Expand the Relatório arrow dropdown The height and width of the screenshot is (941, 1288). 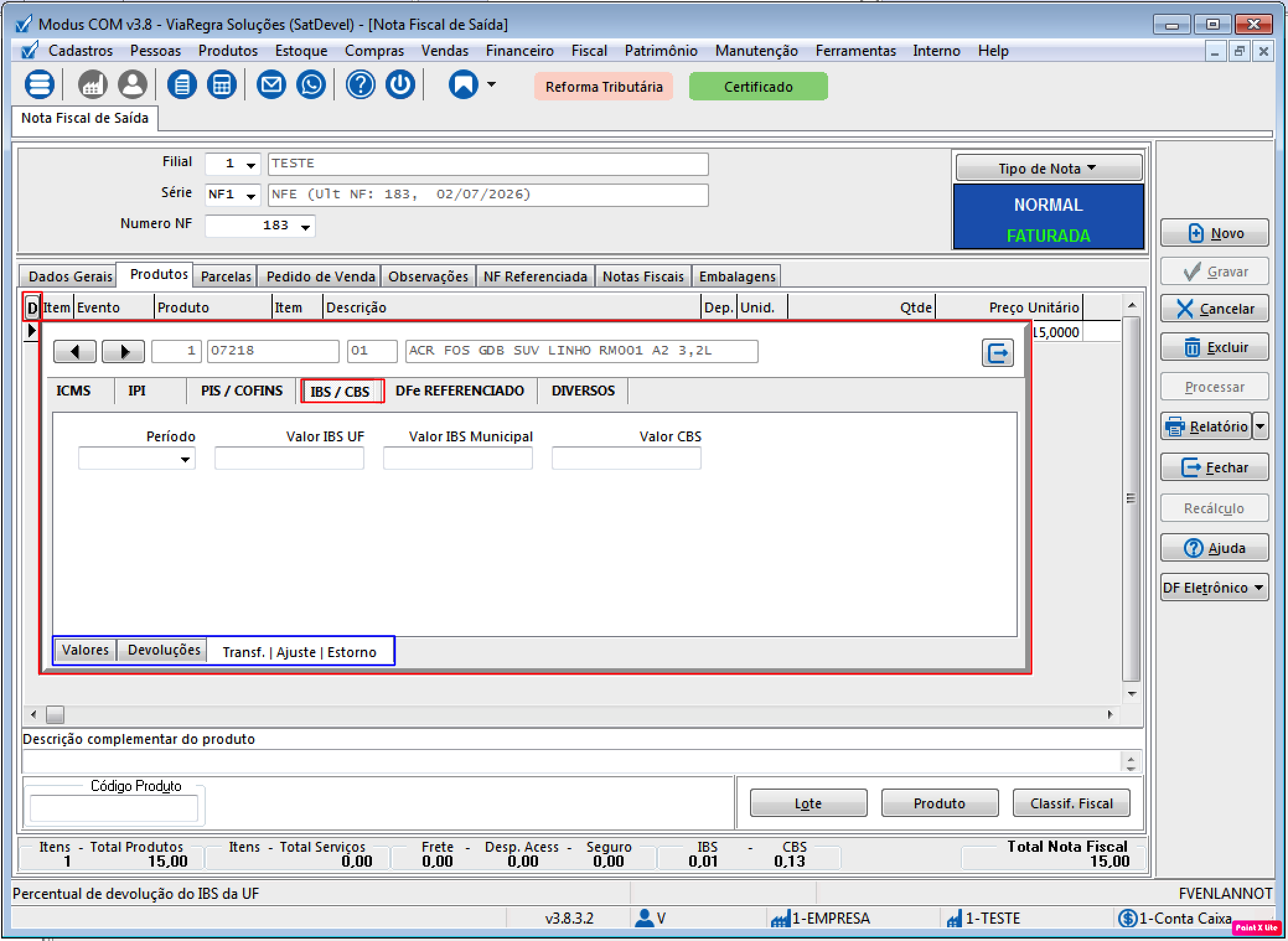tap(1259, 426)
